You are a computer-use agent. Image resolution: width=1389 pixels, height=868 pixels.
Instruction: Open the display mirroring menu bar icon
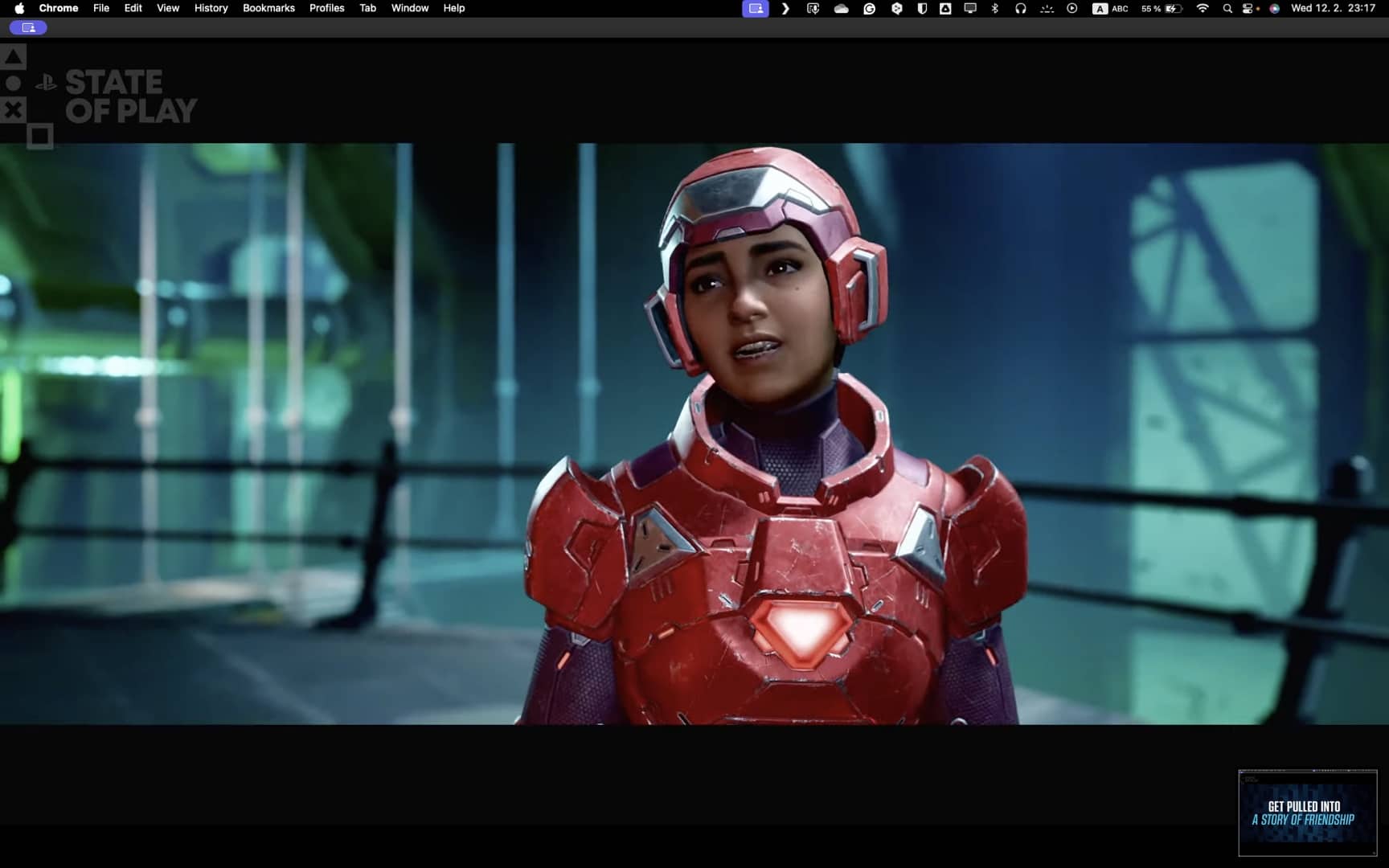point(970,8)
